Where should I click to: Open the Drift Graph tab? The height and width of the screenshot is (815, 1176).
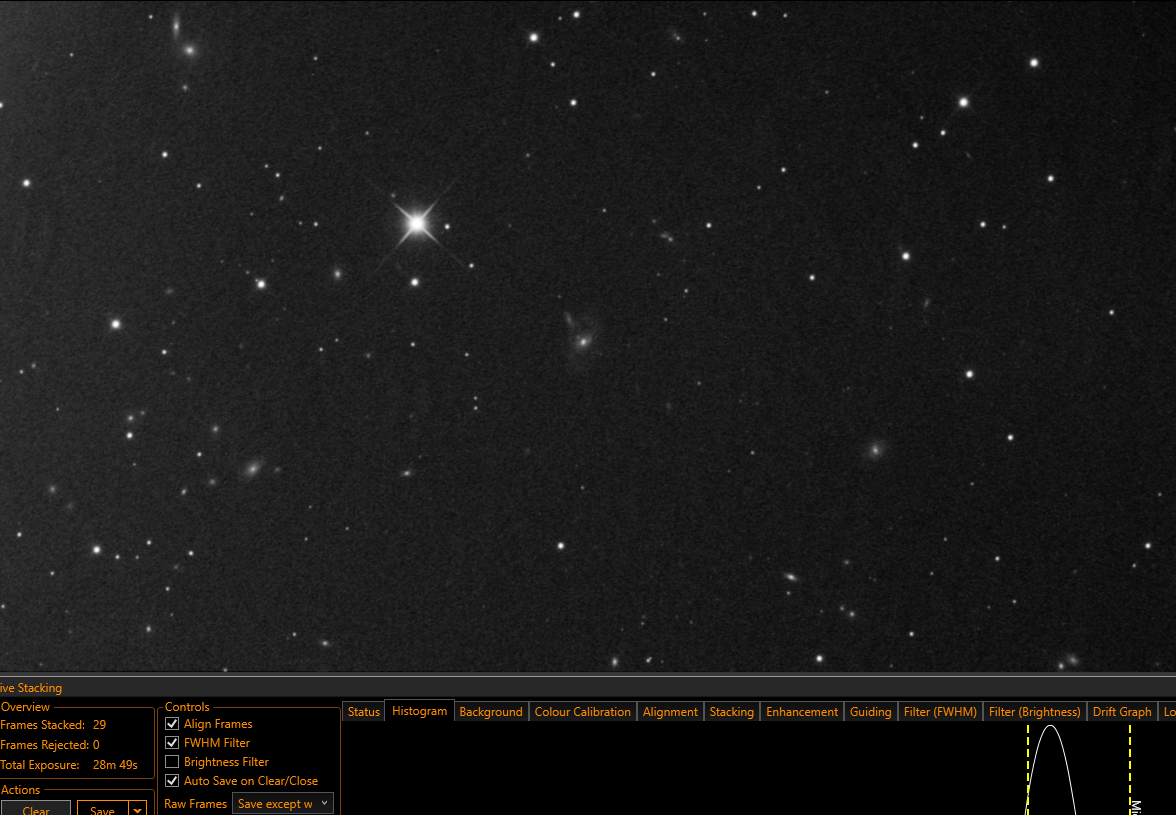pyautogui.click(x=1121, y=712)
